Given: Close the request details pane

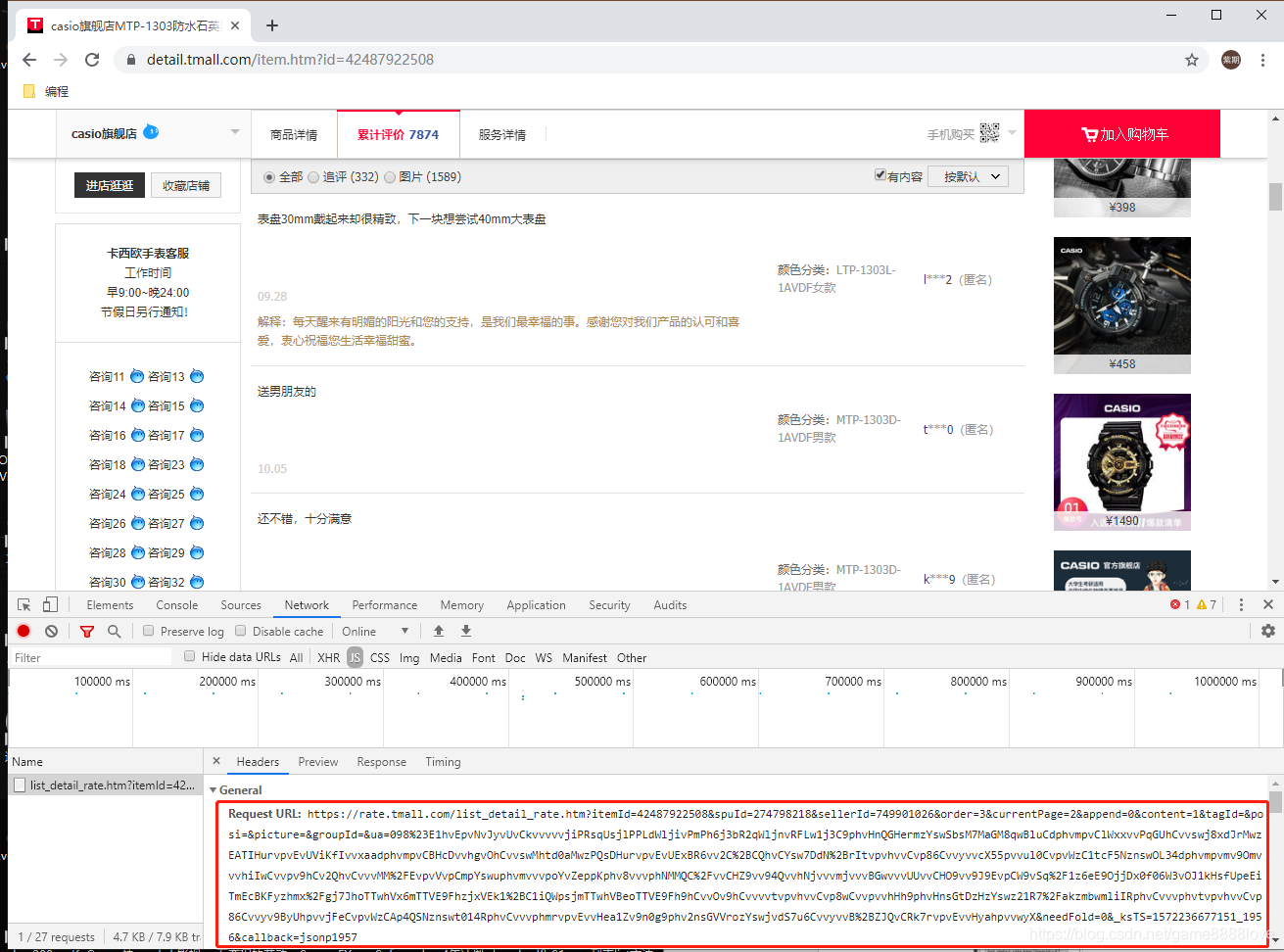Looking at the screenshot, I should (x=216, y=761).
